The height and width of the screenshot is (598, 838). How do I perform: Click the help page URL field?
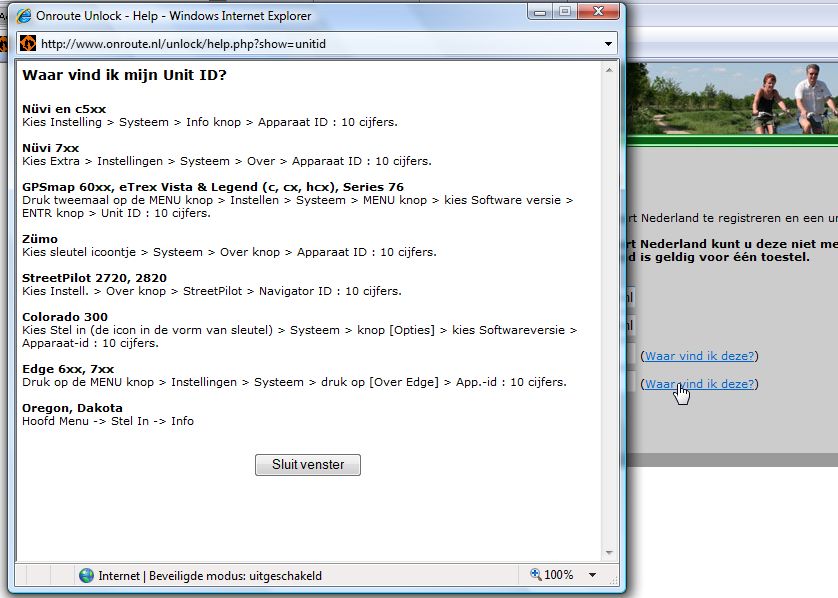pyautogui.click(x=318, y=44)
